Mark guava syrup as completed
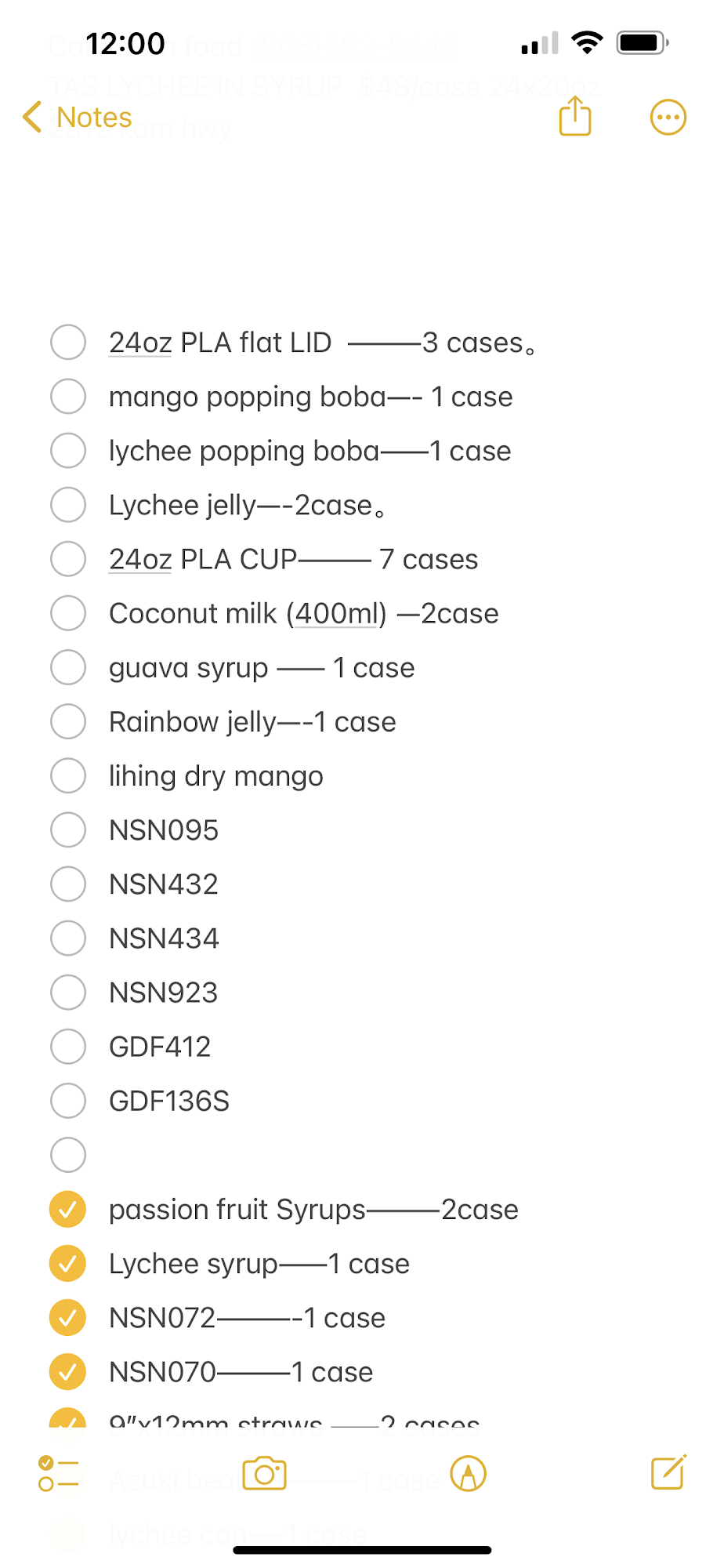 point(68,668)
